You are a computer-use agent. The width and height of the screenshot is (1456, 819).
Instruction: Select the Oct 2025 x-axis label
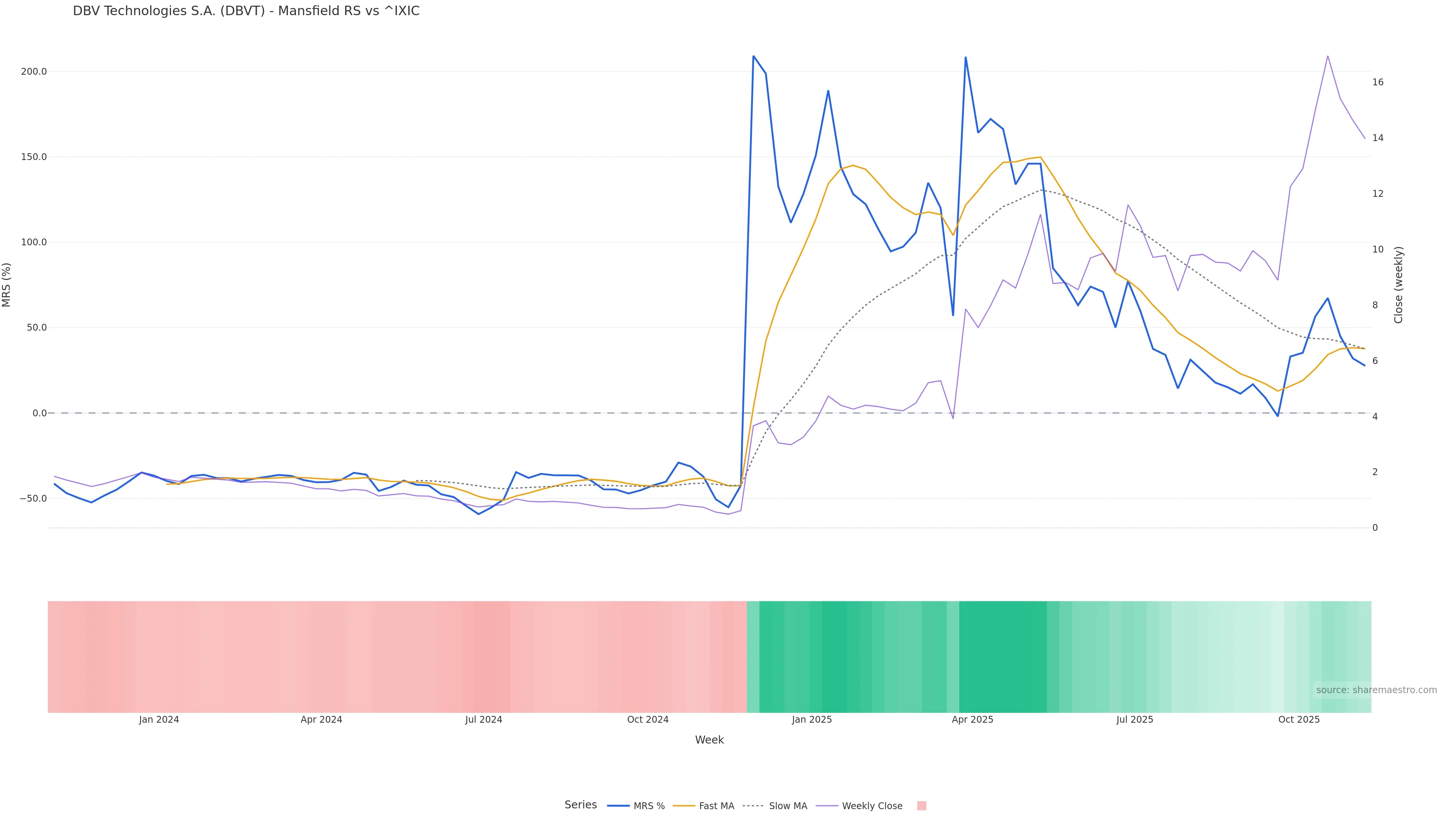tap(1299, 720)
